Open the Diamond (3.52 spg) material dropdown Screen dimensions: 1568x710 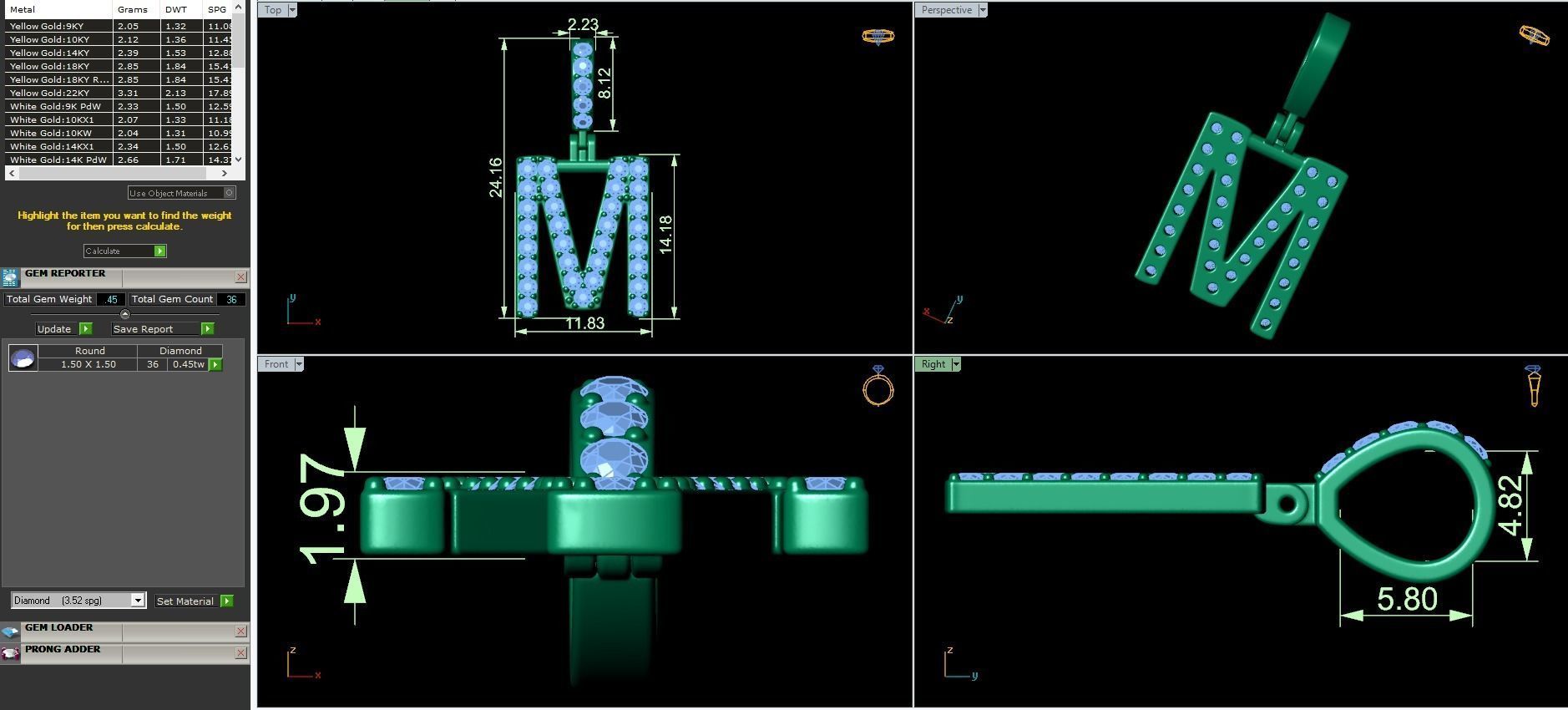[x=138, y=601]
